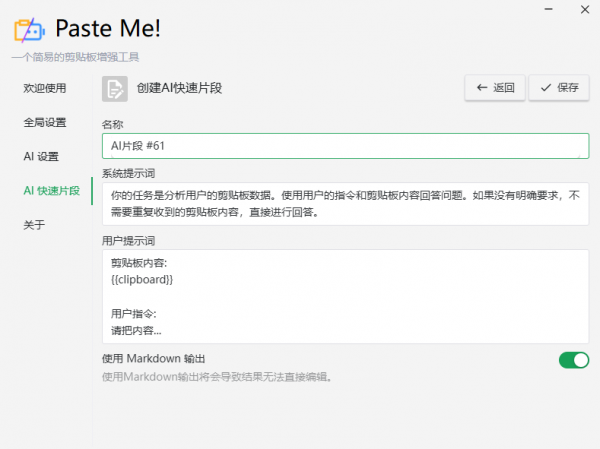Minimize the Paste Me! window
This screenshot has height=449, width=600.
(x=549, y=9)
